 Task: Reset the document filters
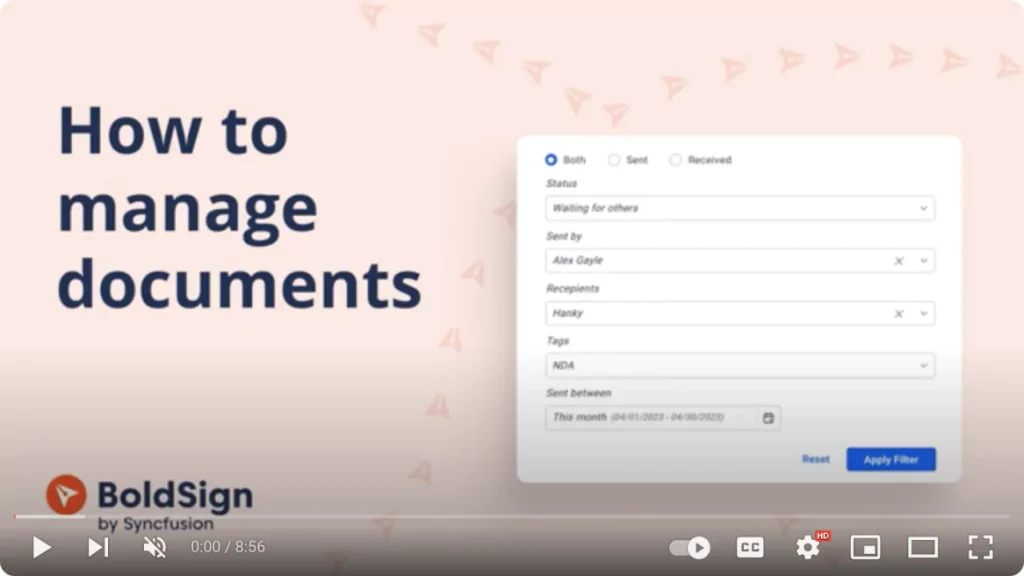click(815, 459)
